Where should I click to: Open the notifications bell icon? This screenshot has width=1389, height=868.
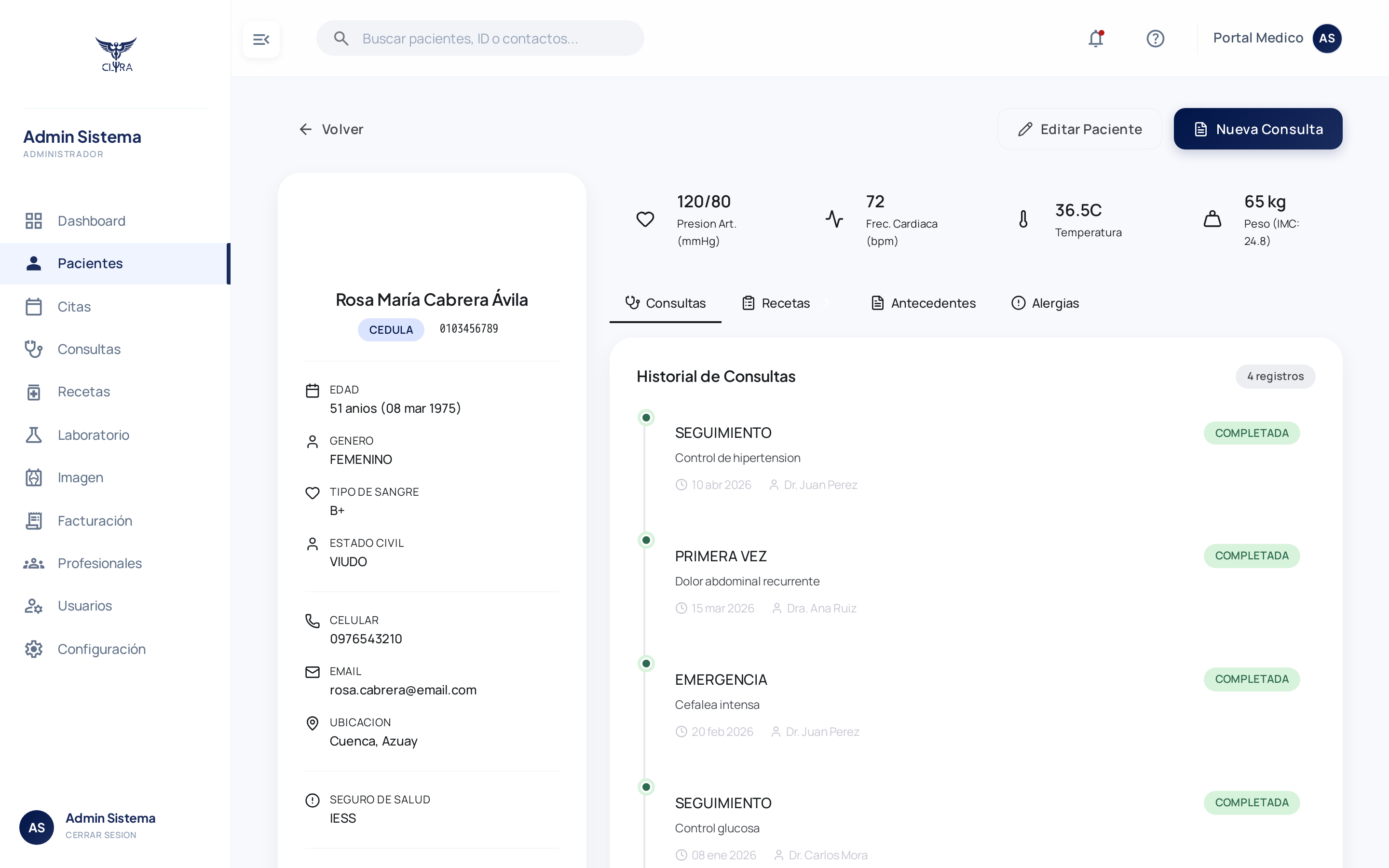1096,39
